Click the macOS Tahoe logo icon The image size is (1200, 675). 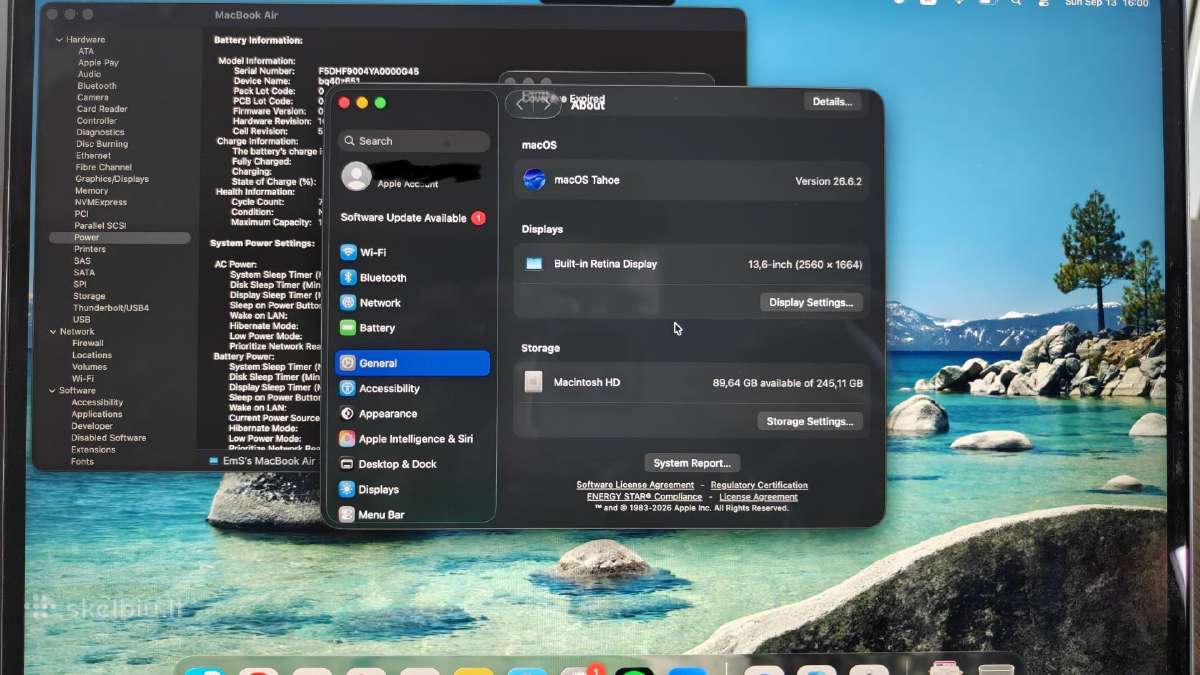[x=535, y=180]
